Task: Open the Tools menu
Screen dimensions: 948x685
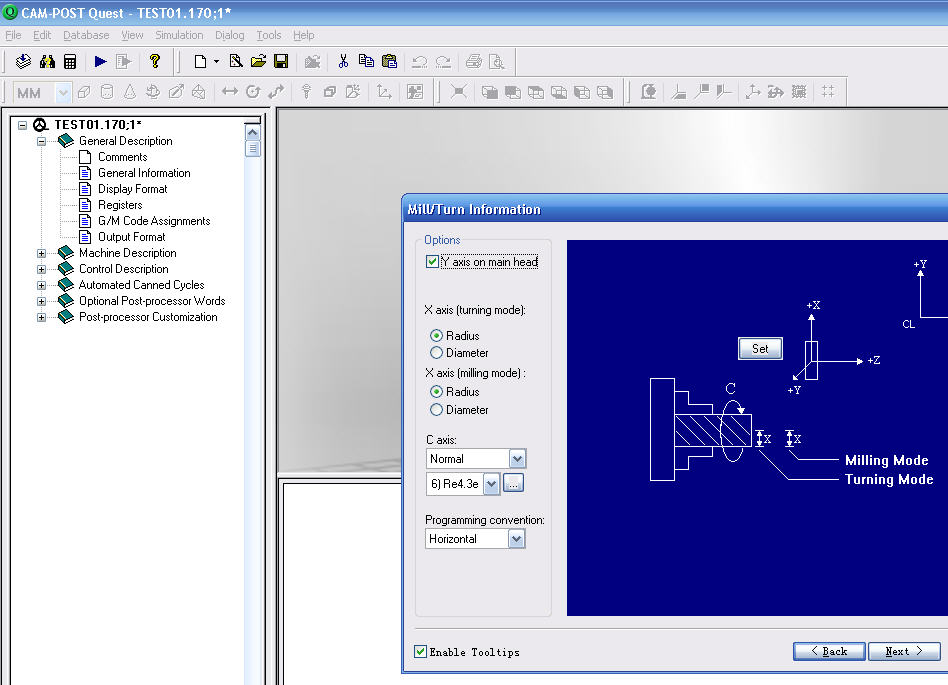Action: pos(269,35)
